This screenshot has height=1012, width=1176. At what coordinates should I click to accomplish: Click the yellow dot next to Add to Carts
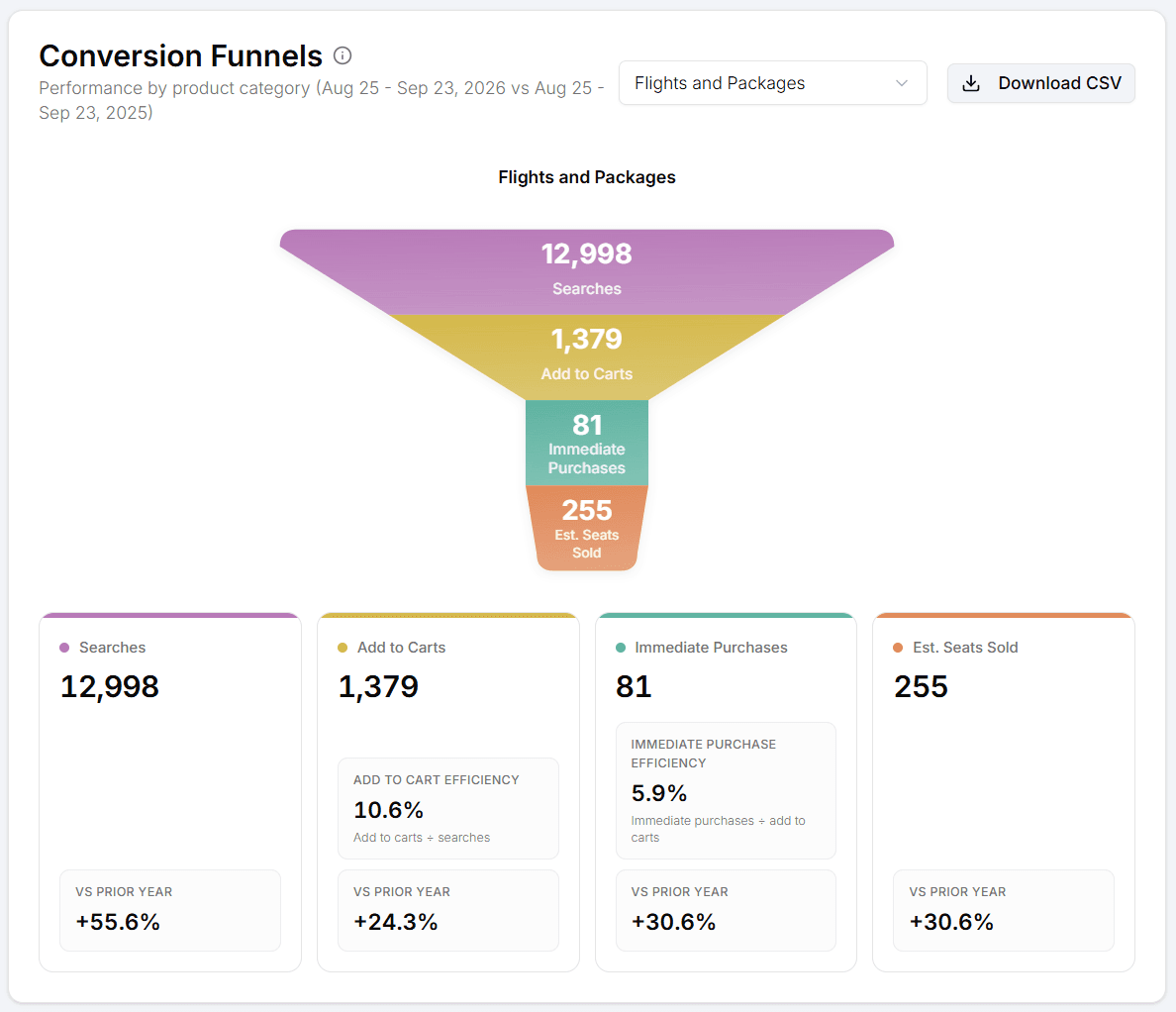coord(343,648)
